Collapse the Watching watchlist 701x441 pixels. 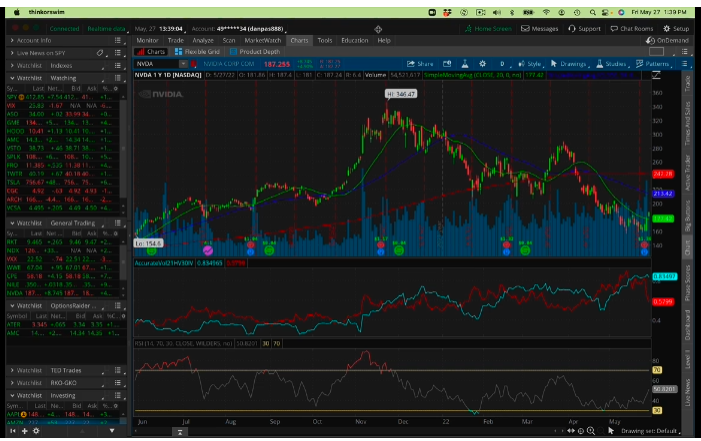12,78
